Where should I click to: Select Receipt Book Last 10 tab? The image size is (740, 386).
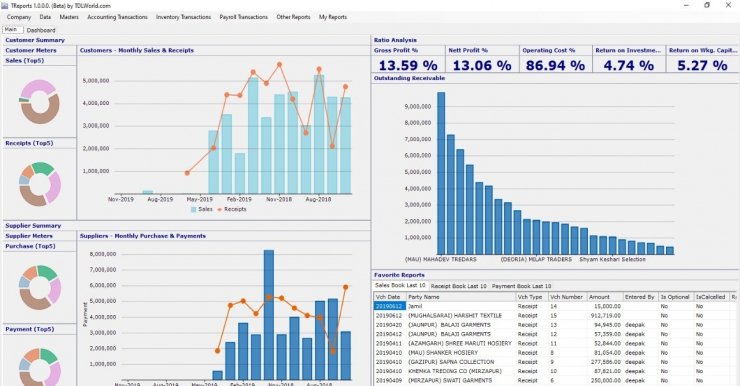[458, 286]
